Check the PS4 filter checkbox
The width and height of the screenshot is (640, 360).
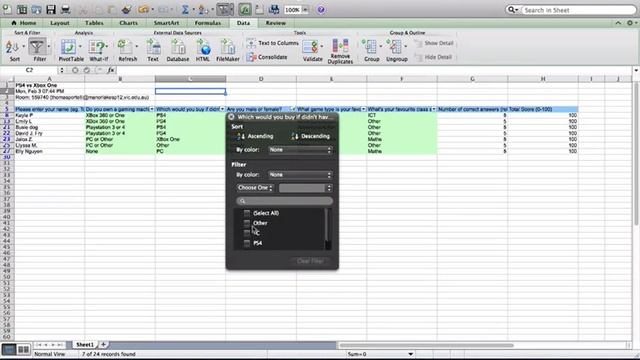[x=247, y=243]
